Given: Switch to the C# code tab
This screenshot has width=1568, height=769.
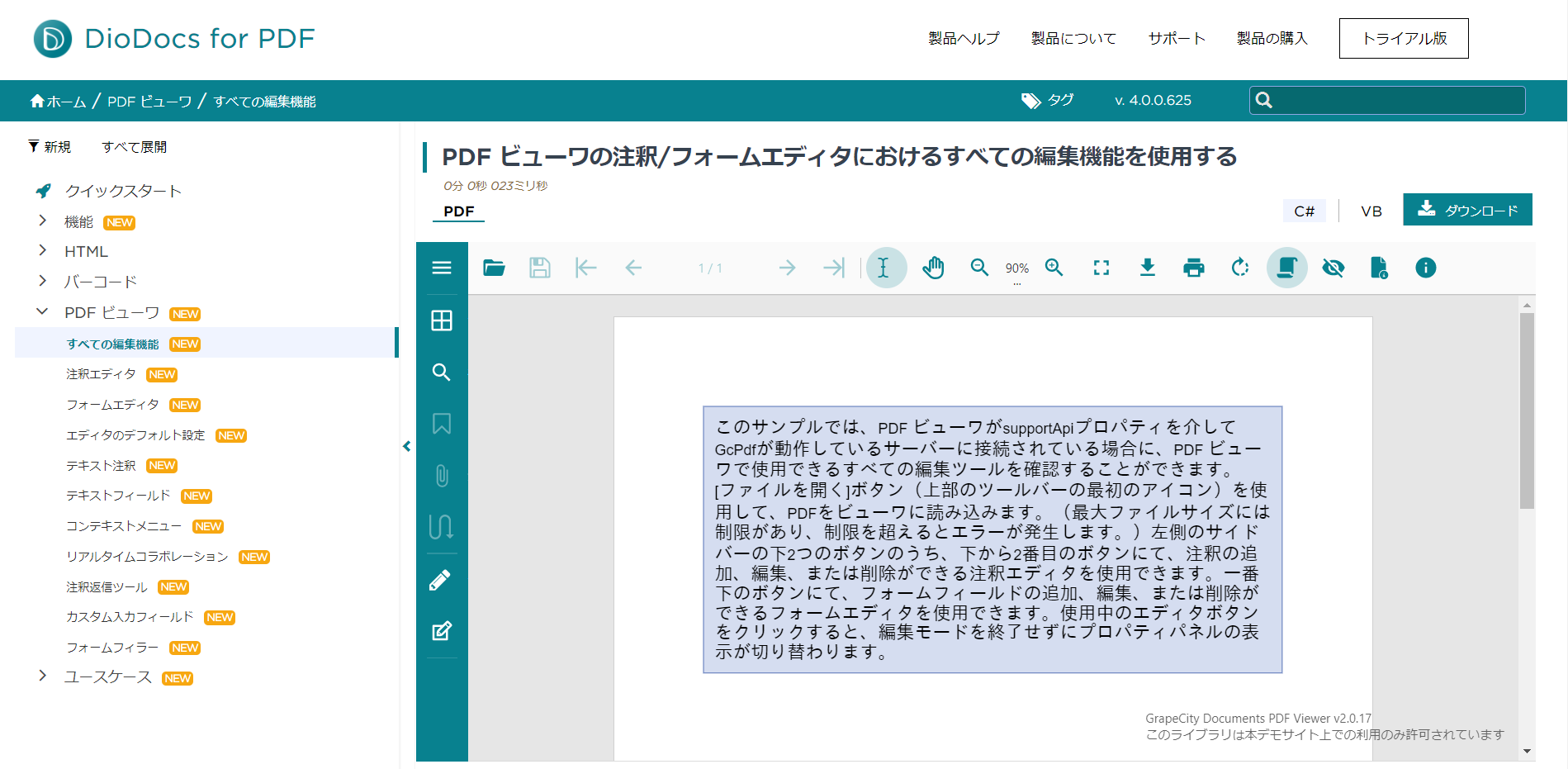Looking at the screenshot, I should 1305,211.
